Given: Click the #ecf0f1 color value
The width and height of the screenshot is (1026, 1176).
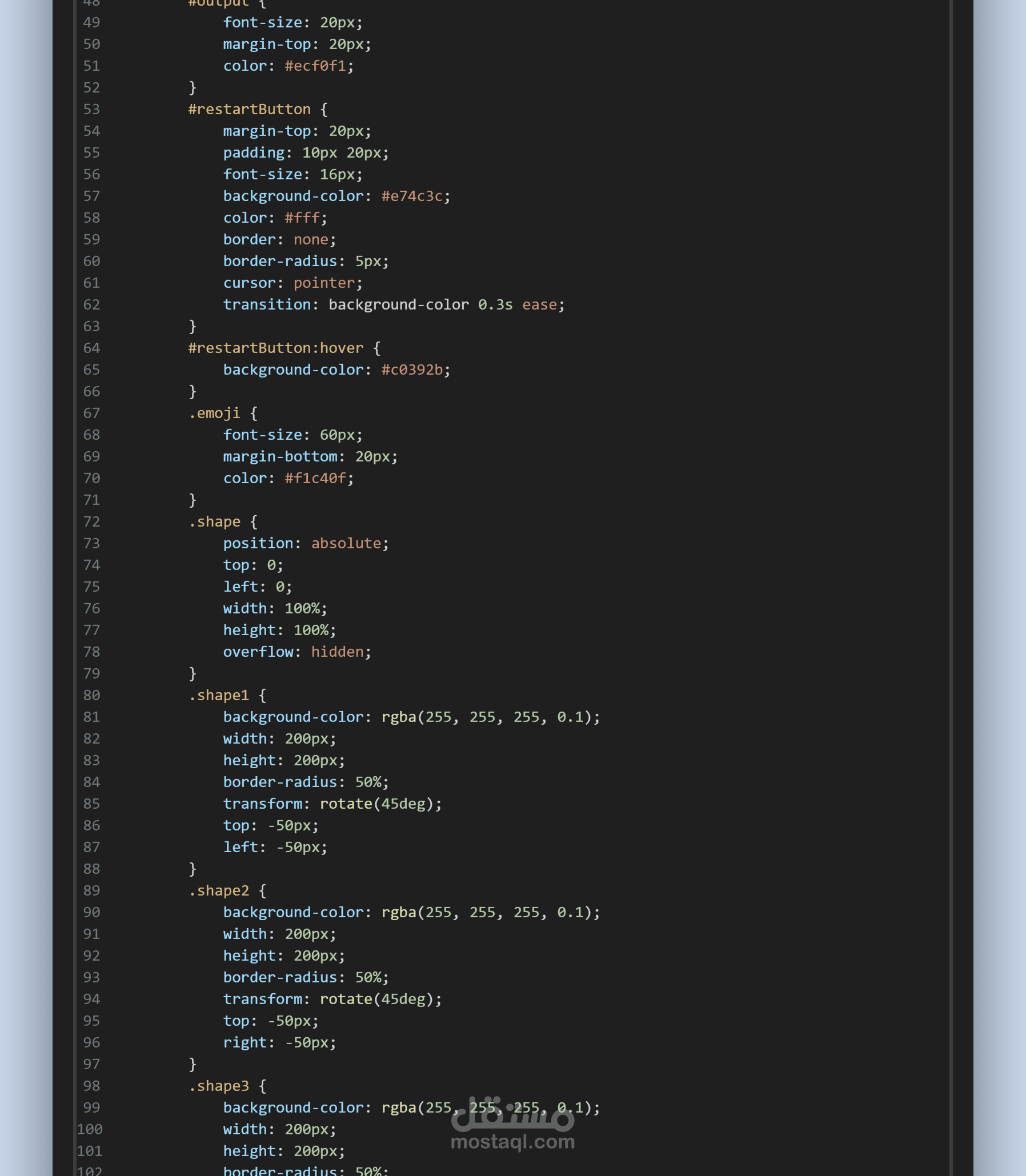Looking at the screenshot, I should tap(315, 66).
